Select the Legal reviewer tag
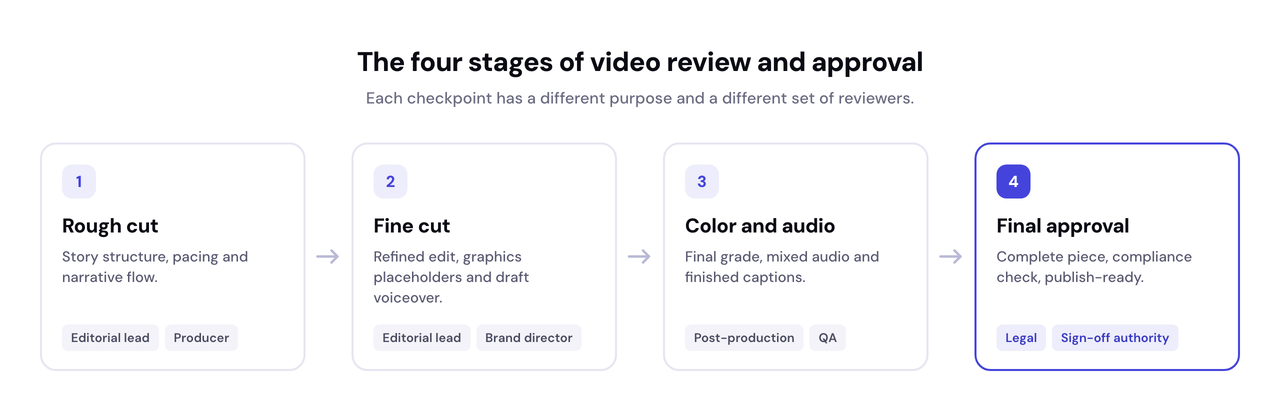The image size is (1280, 396). pyautogui.click(x=1021, y=338)
